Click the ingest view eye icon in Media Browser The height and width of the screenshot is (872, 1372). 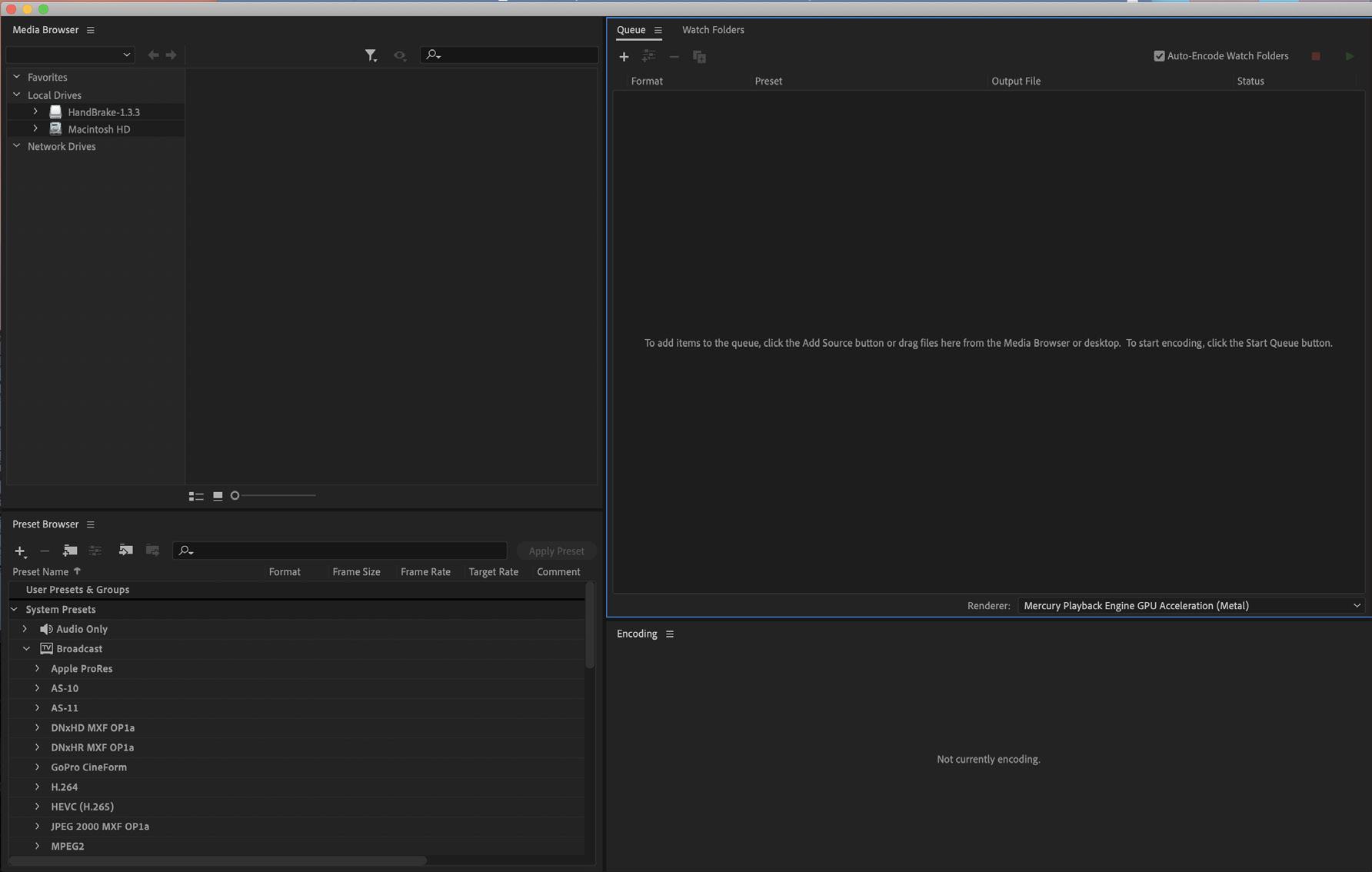pyautogui.click(x=400, y=55)
